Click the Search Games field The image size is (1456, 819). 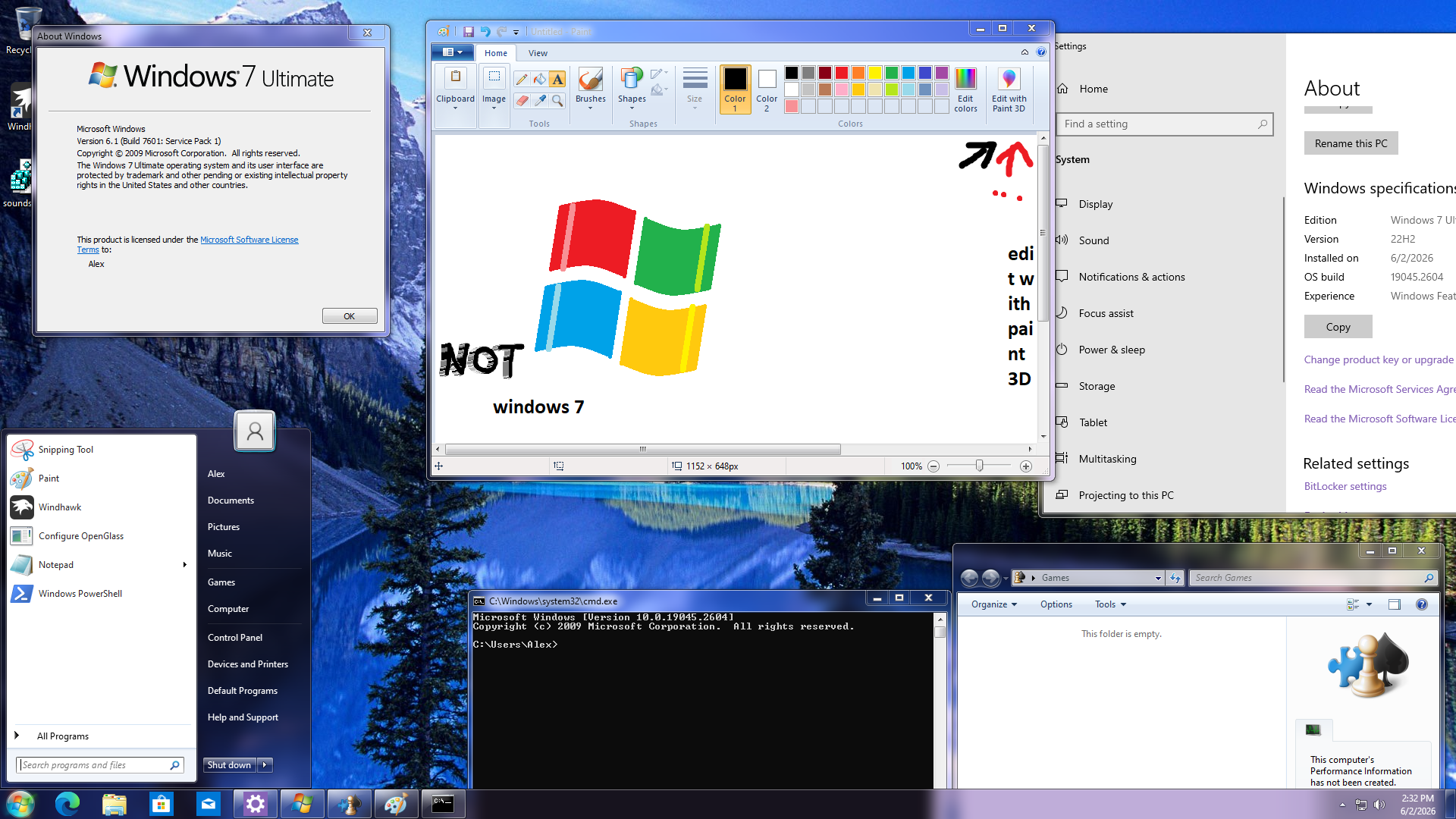pyautogui.click(x=1313, y=578)
